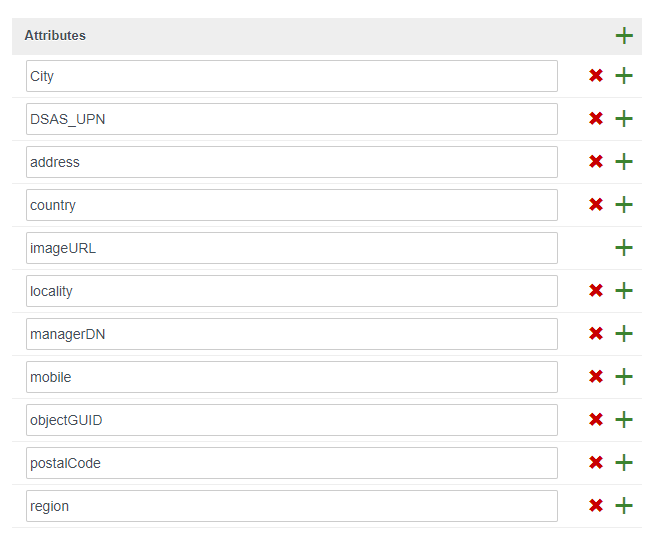Image resolution: width=662 pixels, height=552 pixels.
Task: Click the plus icon next to region
Action: click(x=624, y=506)
